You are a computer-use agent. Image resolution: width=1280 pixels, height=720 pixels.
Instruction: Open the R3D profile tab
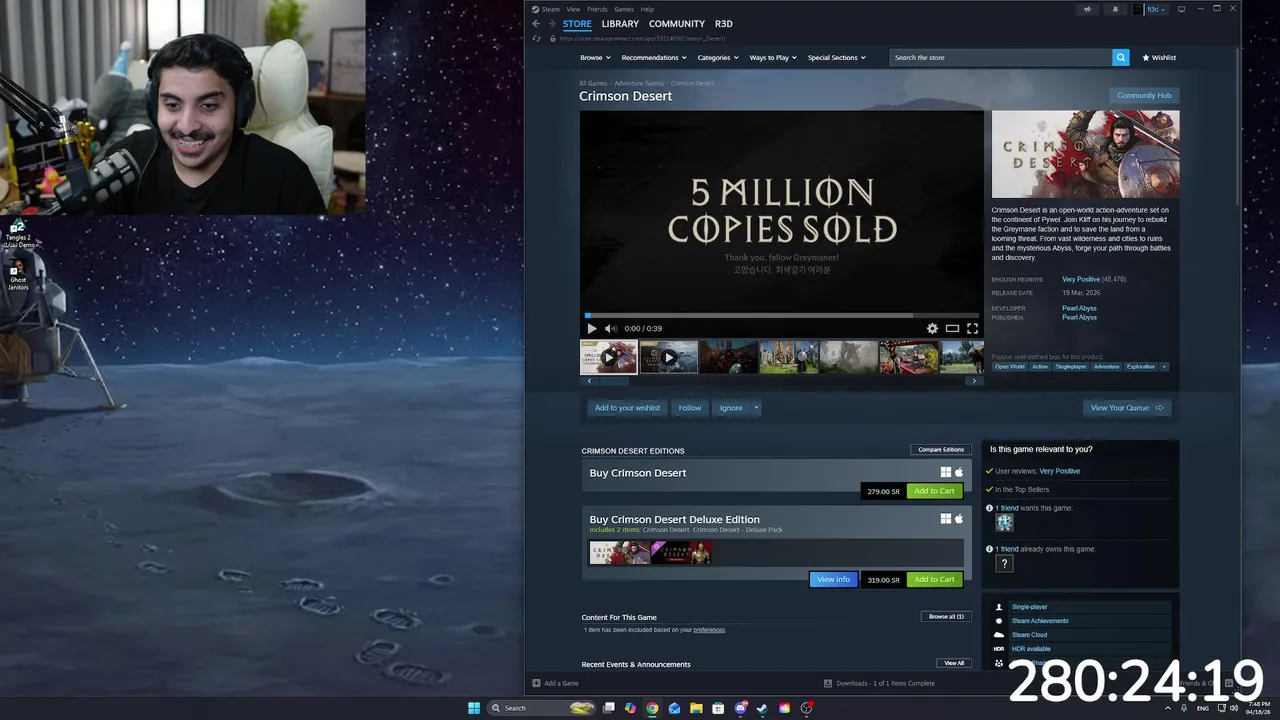(x=724, y=24)
